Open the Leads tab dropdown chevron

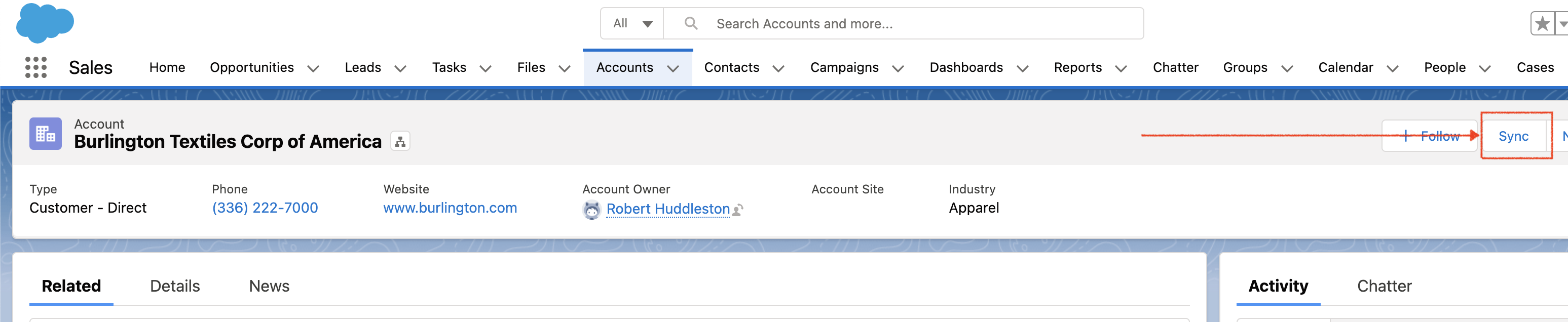point(400,69)
